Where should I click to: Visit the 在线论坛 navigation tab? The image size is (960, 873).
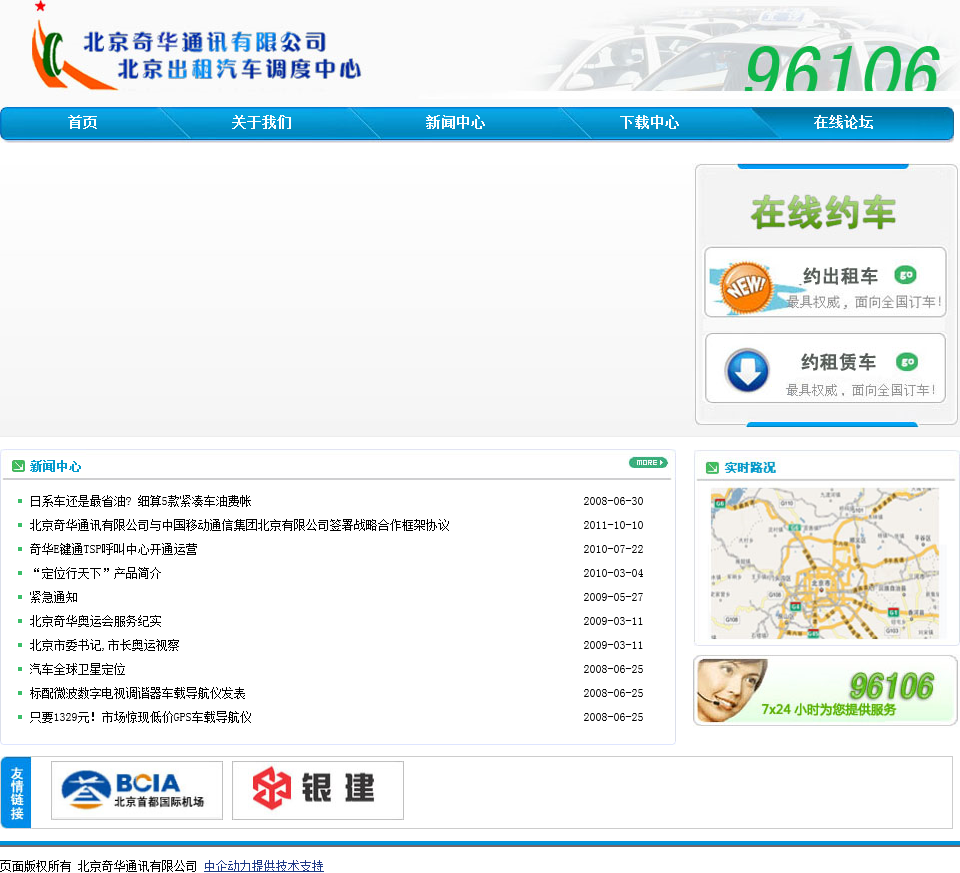(x=843, y=123)
